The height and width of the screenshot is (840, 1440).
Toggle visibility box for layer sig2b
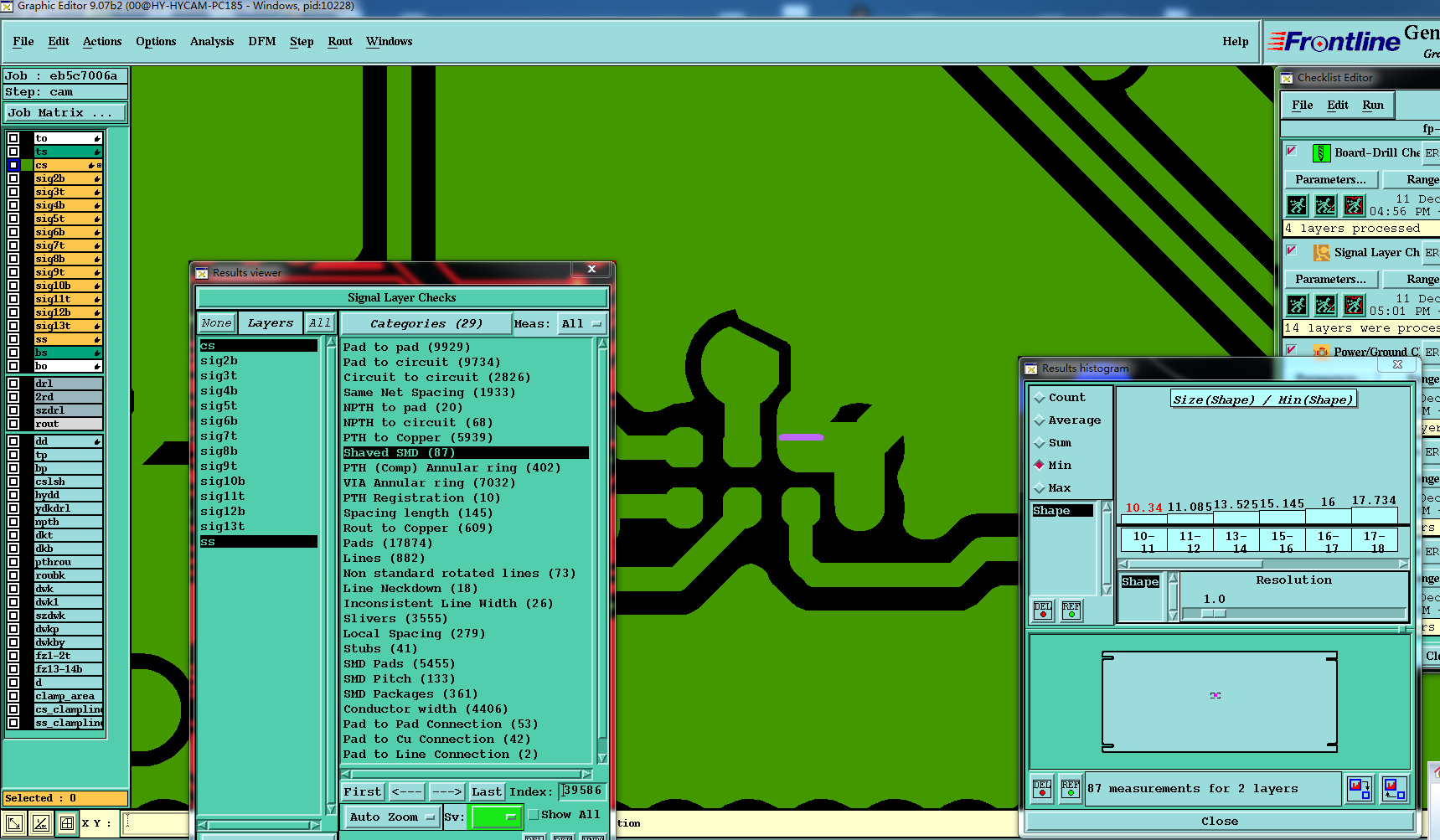tap(13, 178)
